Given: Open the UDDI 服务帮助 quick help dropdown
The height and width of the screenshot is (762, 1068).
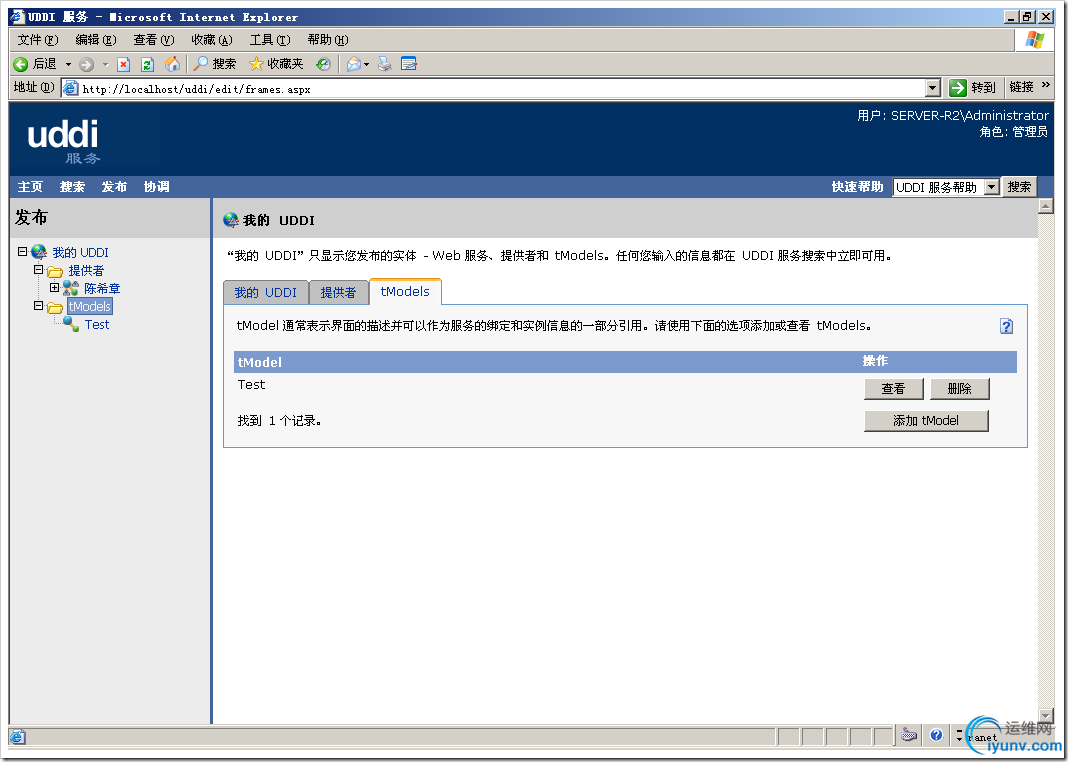Looking at the screenshot, I should (992, 187).
